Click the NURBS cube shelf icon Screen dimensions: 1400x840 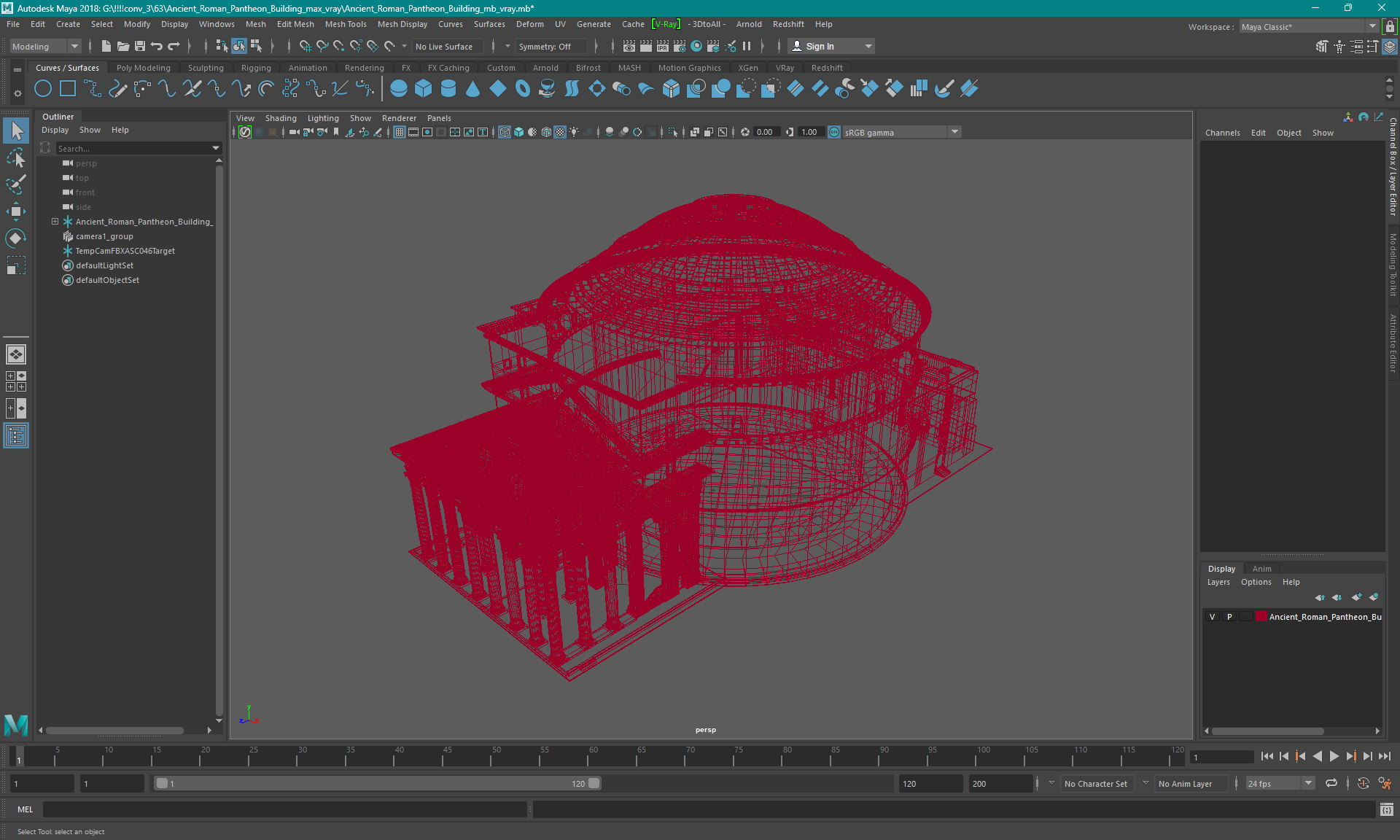point(423,89)
